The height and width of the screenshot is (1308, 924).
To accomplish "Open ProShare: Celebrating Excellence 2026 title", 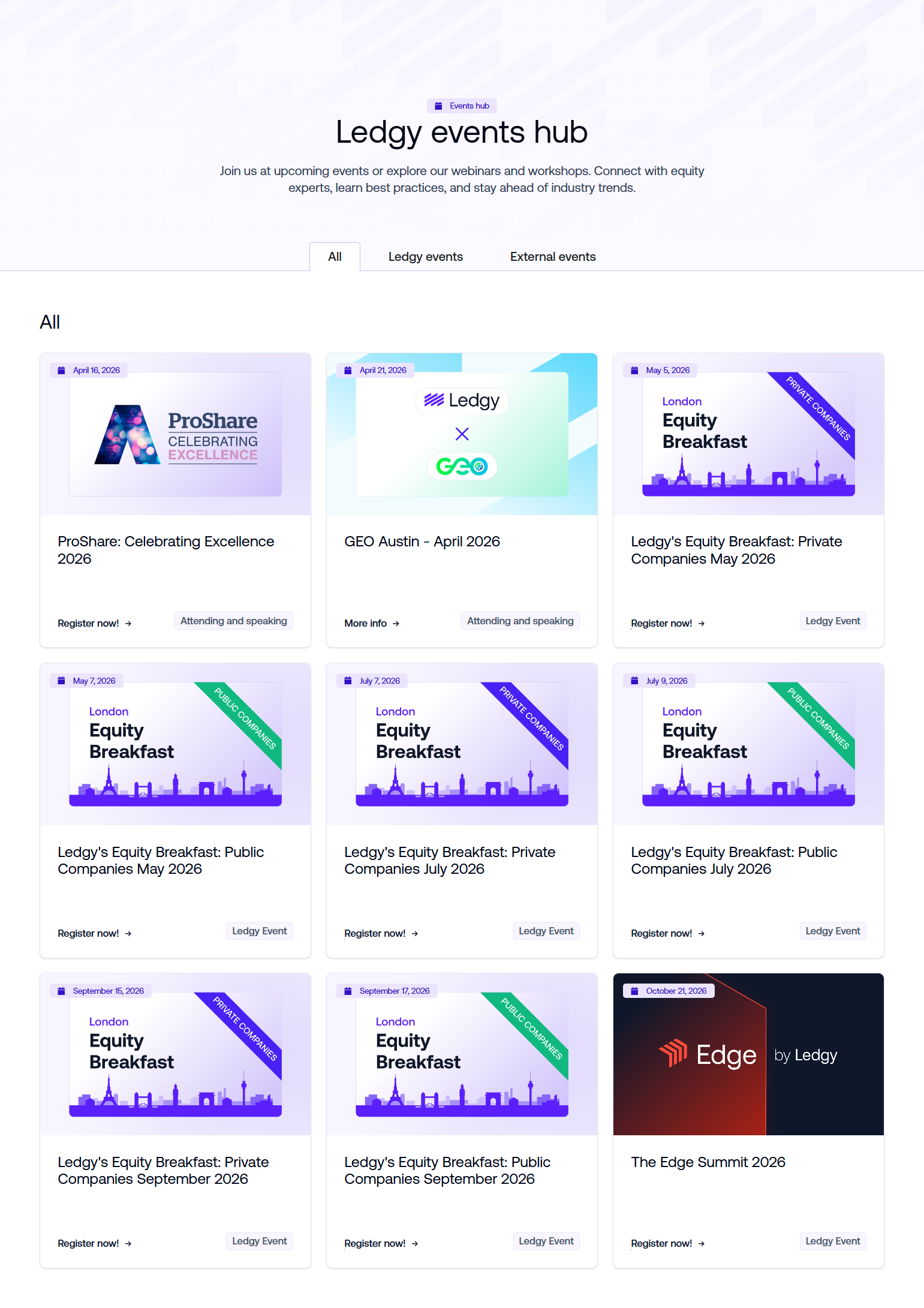I will pos(165,550).
